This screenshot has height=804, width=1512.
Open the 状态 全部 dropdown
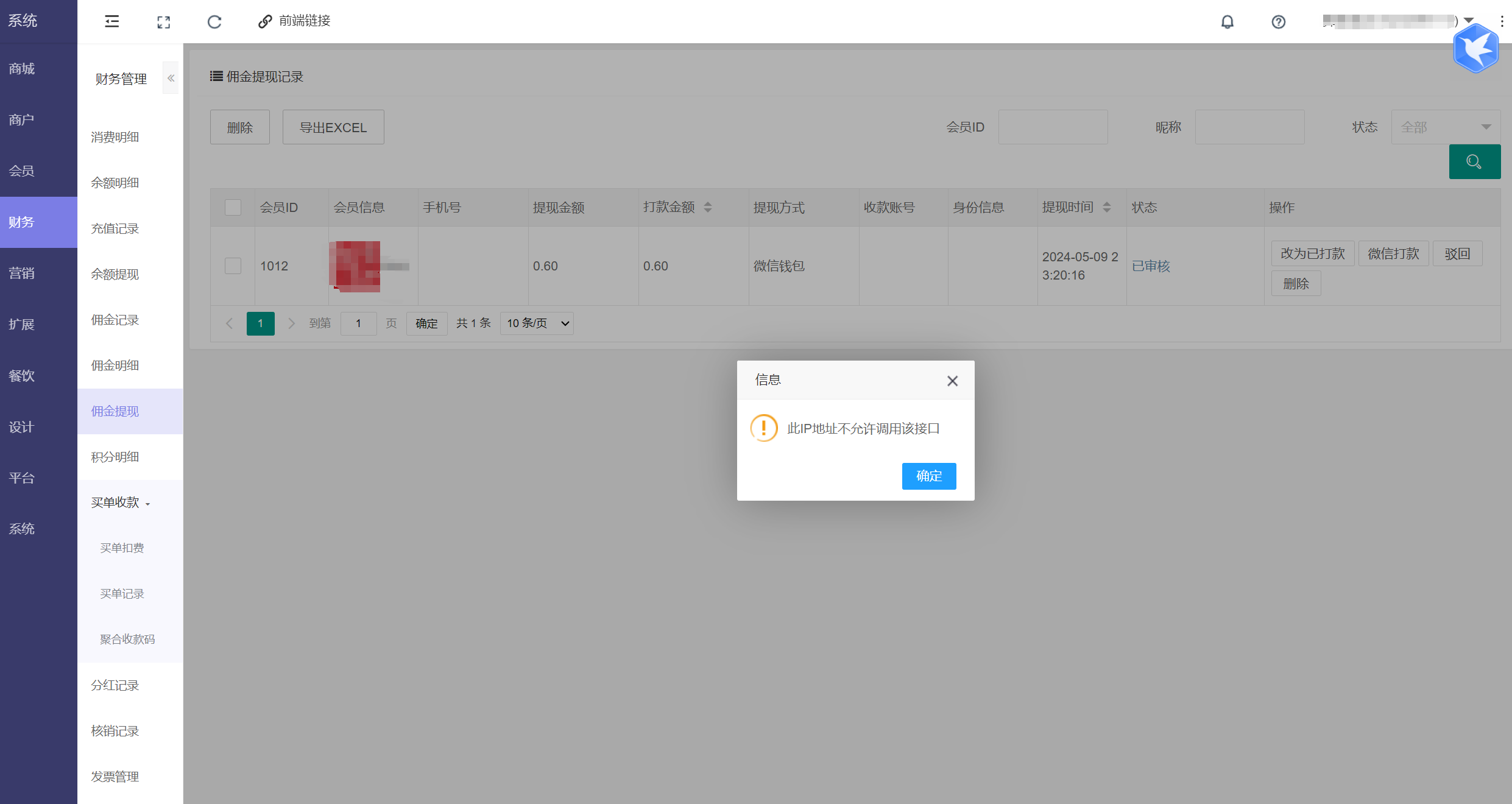click(x=1445, y=127)
